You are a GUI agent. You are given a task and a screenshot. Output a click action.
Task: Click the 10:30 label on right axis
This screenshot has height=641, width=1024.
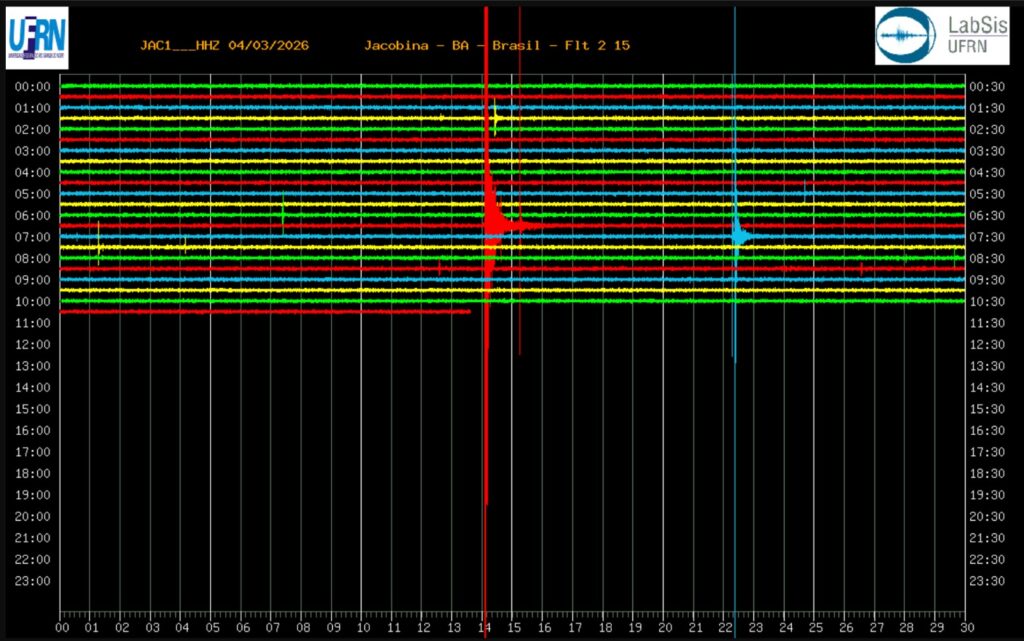(987, 302)
